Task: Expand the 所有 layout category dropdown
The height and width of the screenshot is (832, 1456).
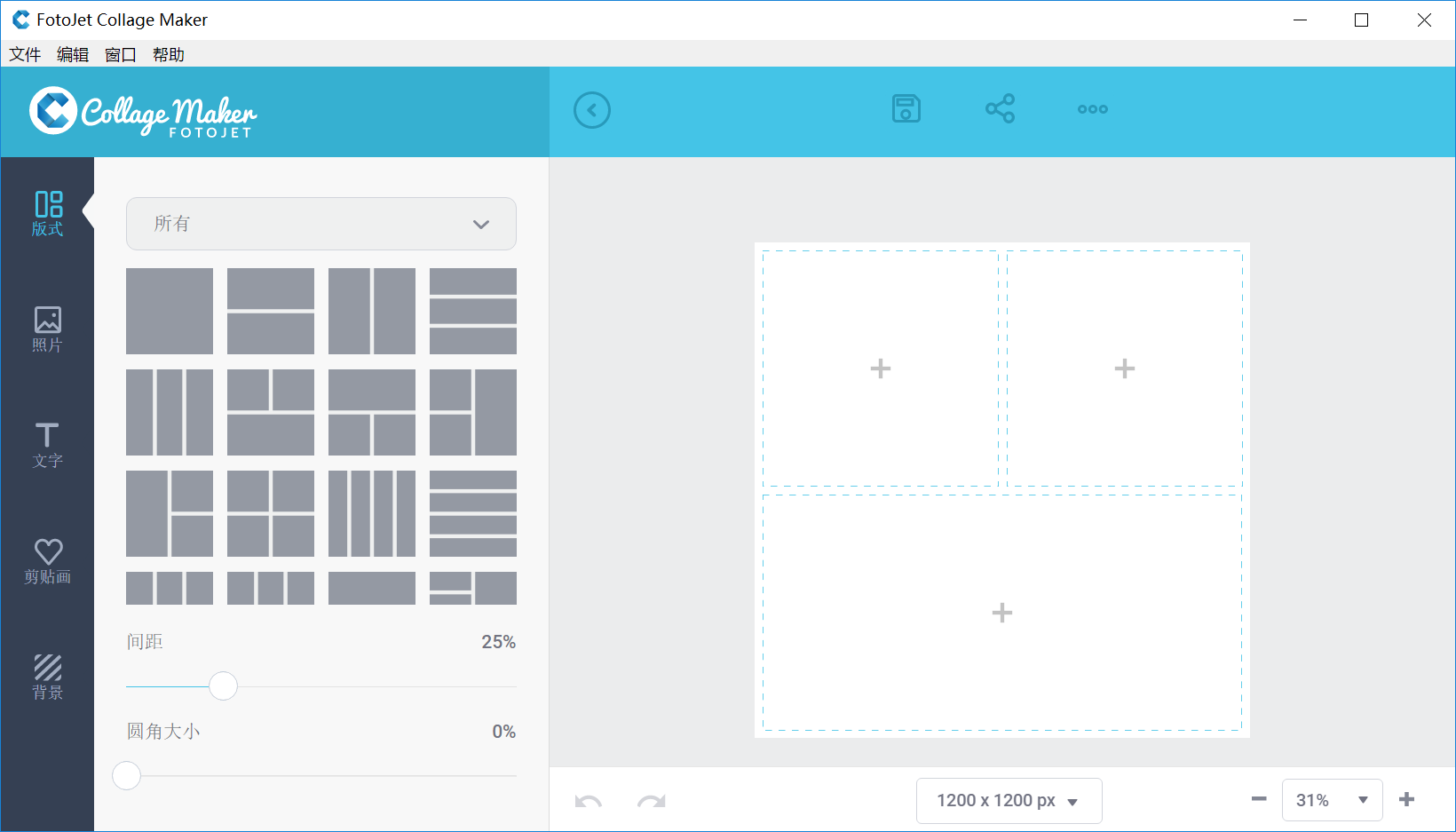Action: (x=320, y=224)
